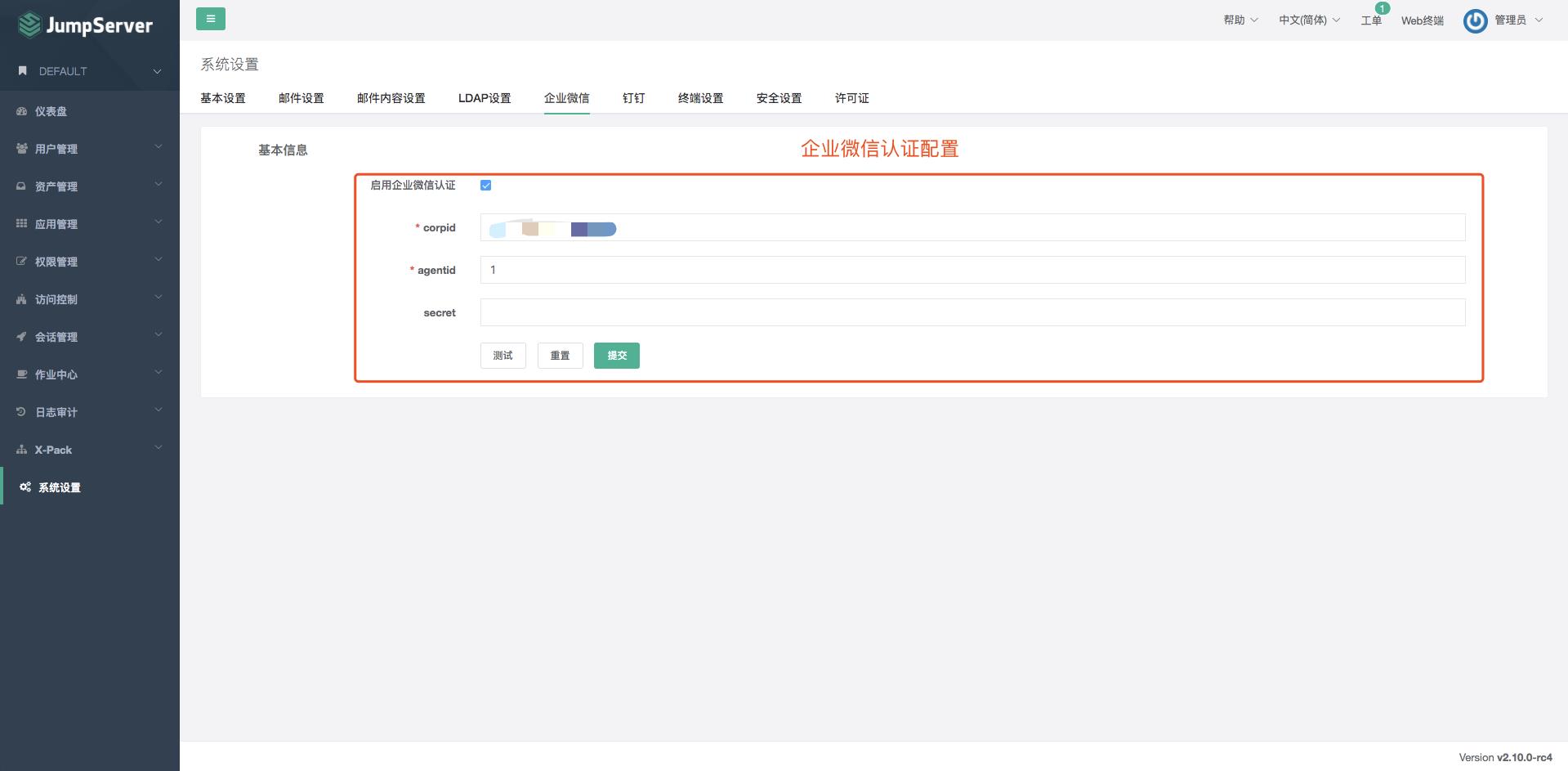Open the 工单 tickets link
The height and width of the screenshot is (771, 1568).
1371,21
